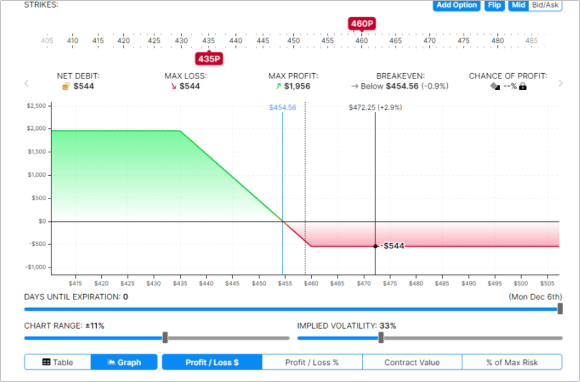
Task: Select the % of Max Risk tab
Action: pyautogui.click(x=512, y=362)
